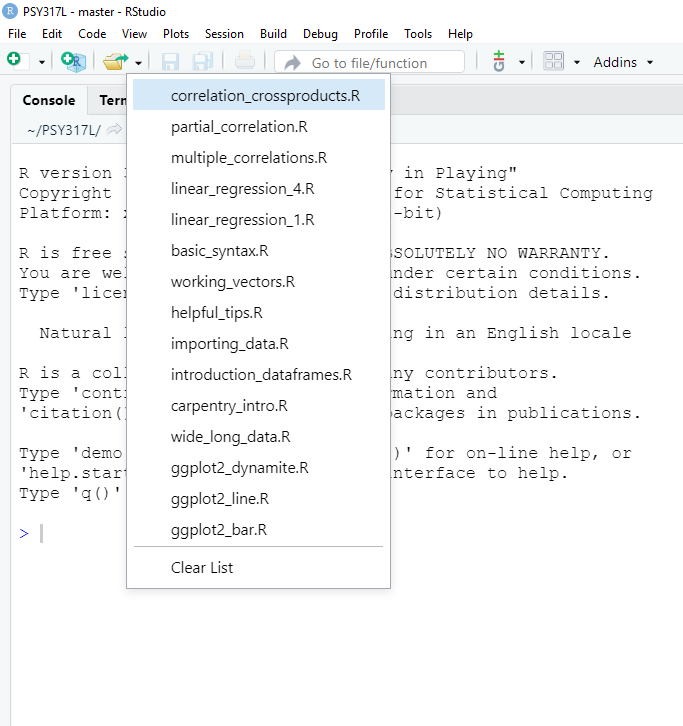This screenshot has height=726, width=683.
Task: Click the Save document icon
Action: pyautogui.click(x=170, y=62)
